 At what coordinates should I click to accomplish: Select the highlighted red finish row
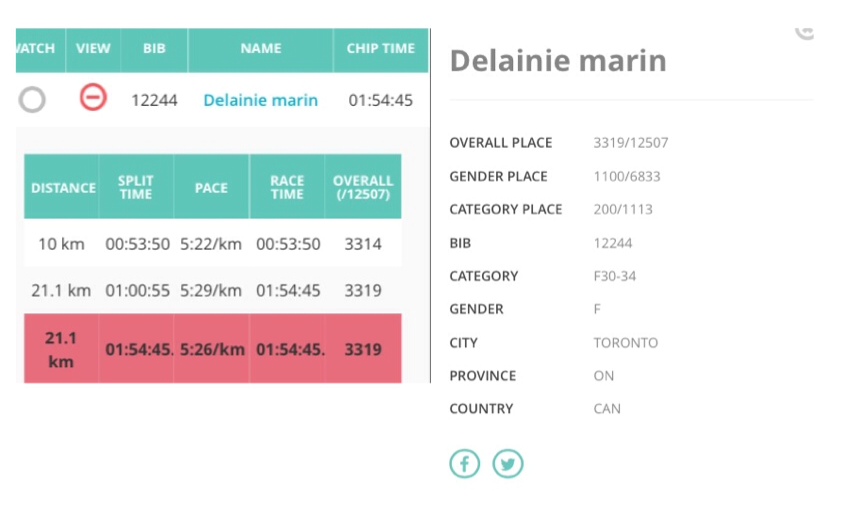coord(212,349)
